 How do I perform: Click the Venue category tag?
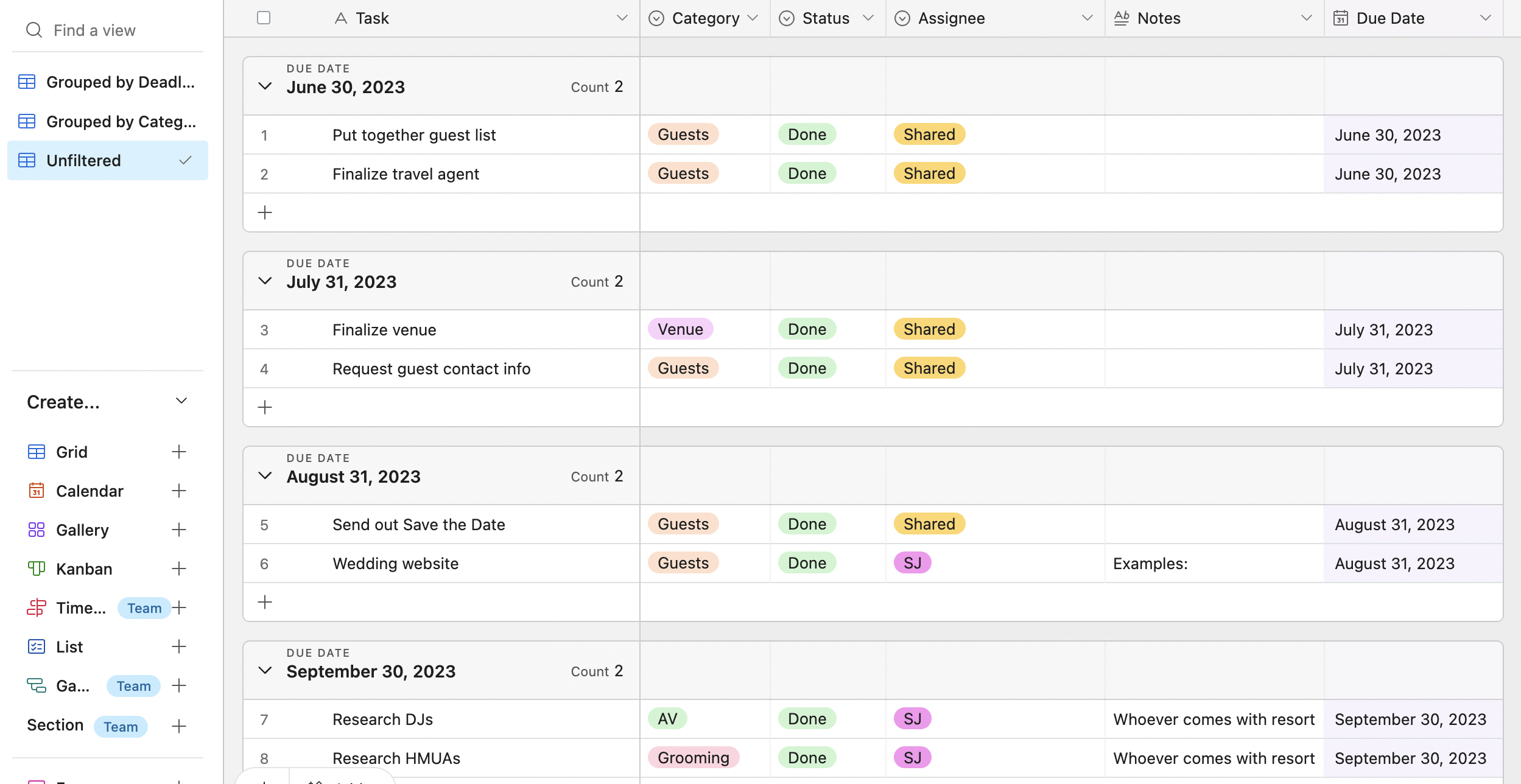tap(680, 329)
